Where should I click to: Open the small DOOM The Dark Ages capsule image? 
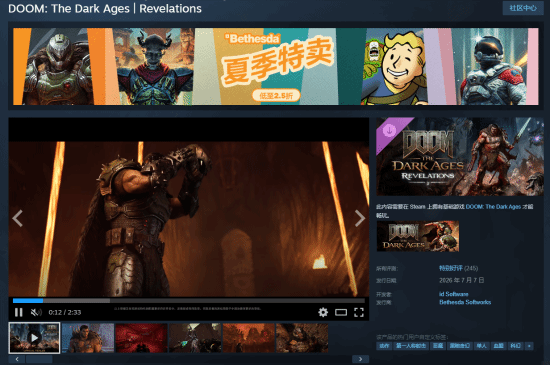point(418,236)
